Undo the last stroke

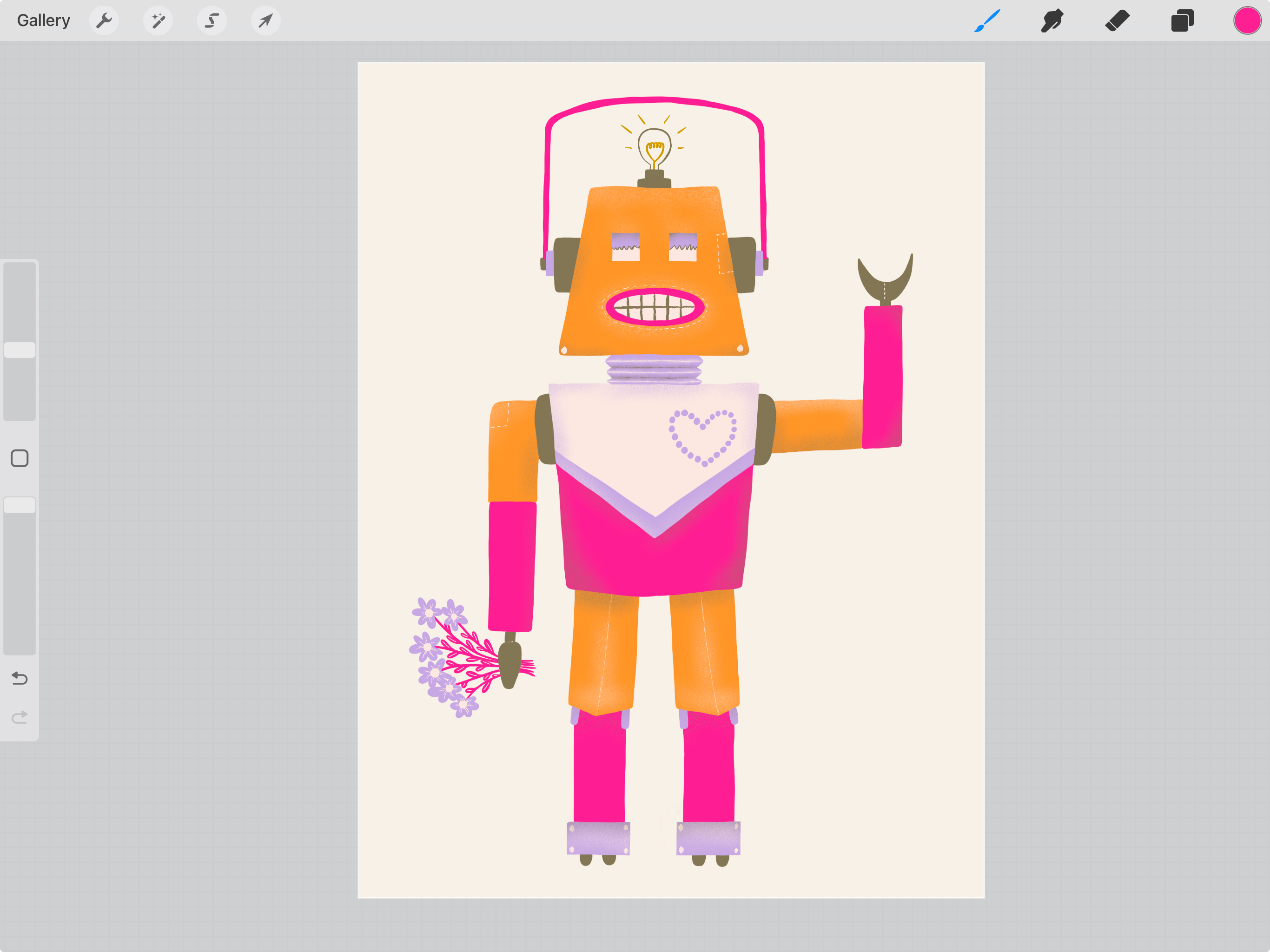(20, 678)
